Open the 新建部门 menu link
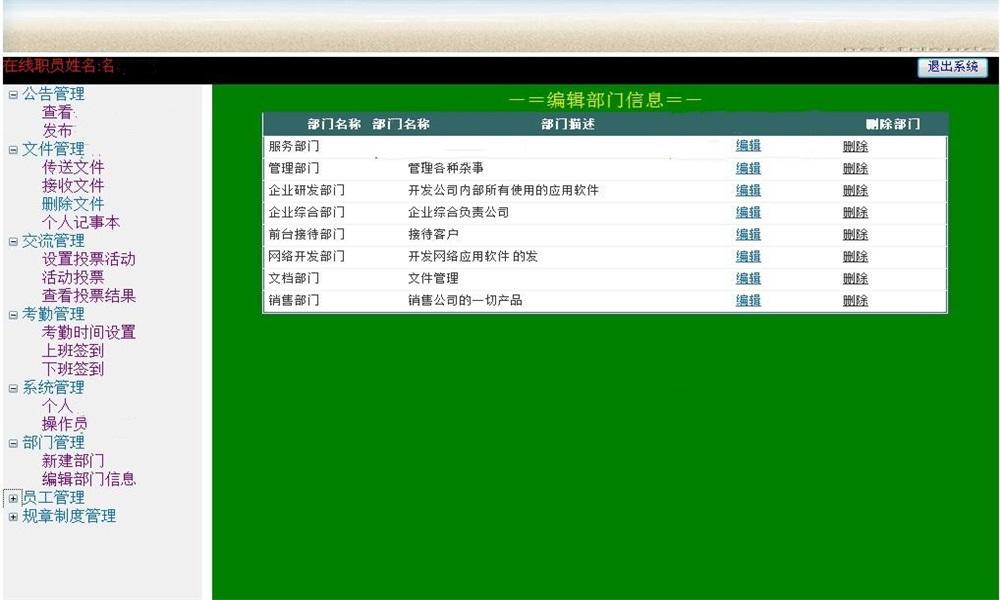The image size is (1000, 600). click(x=73, y=462)
